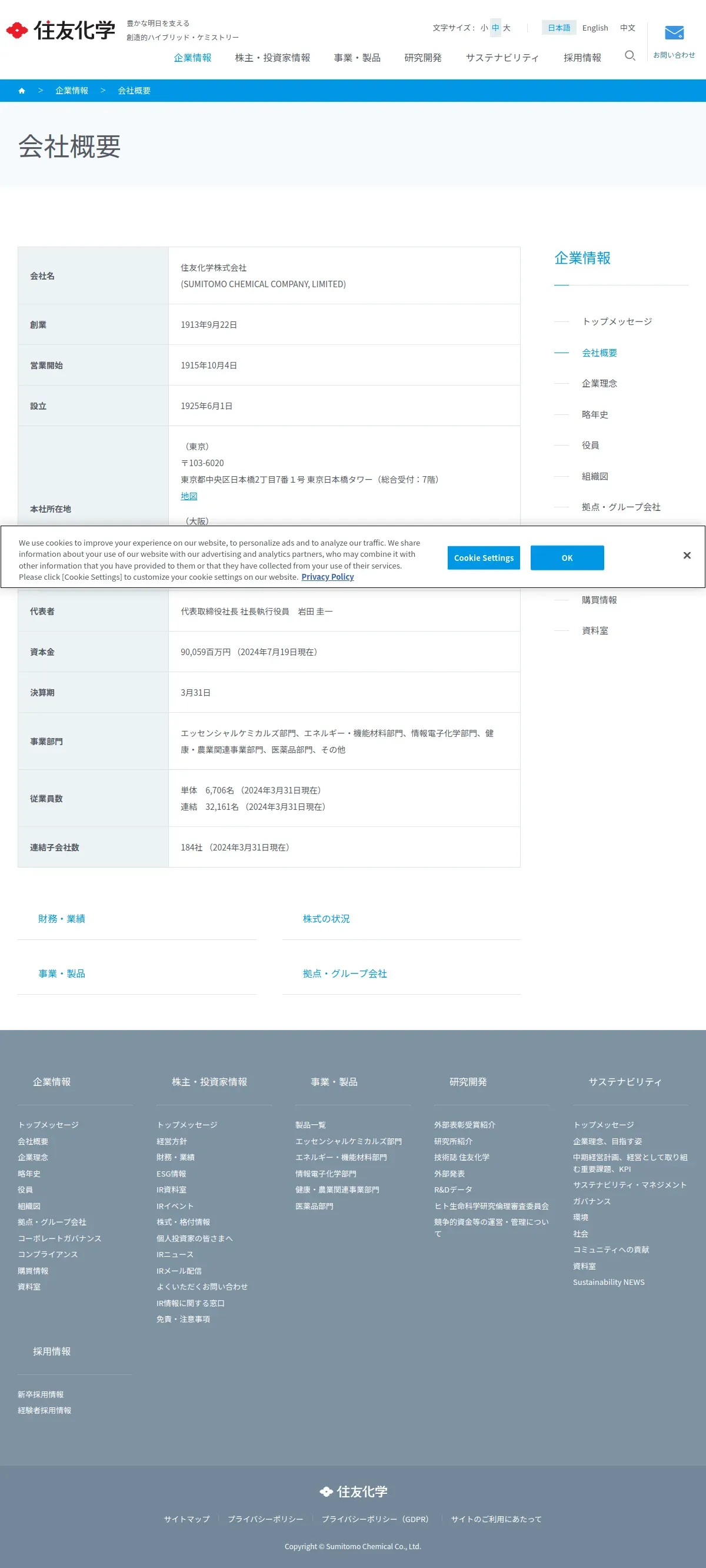
Task: Click footer heading 採用情報
Action: pyautogui.click(x=52, y=1352)
